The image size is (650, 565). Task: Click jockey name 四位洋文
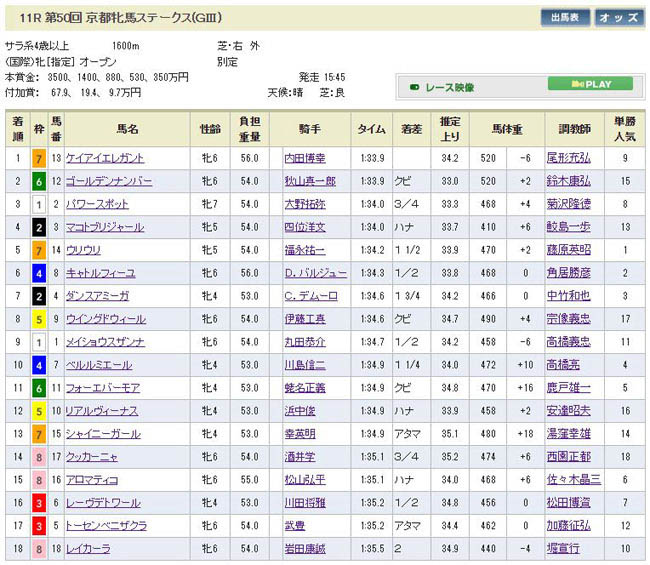[x=304, y=227]
